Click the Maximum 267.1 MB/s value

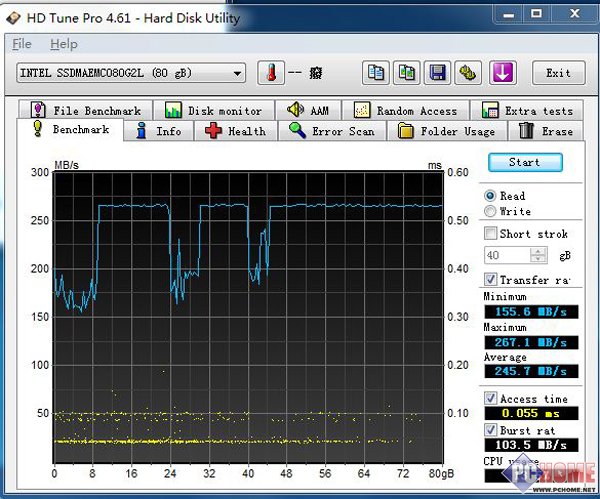coord(531,342)
